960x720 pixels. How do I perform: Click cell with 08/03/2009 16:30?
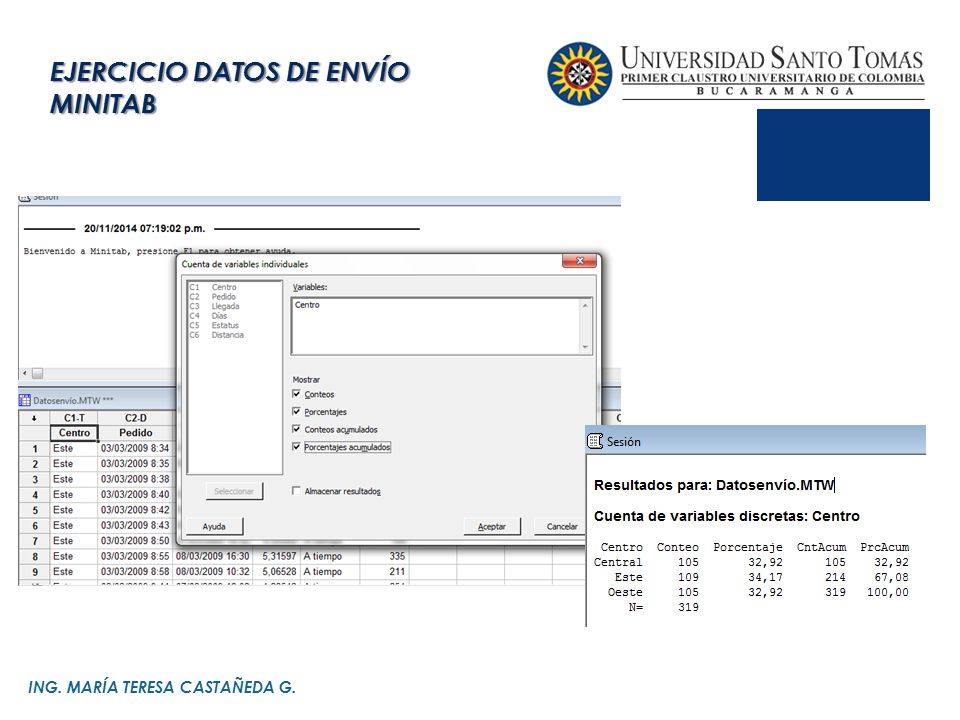[212, 557]
